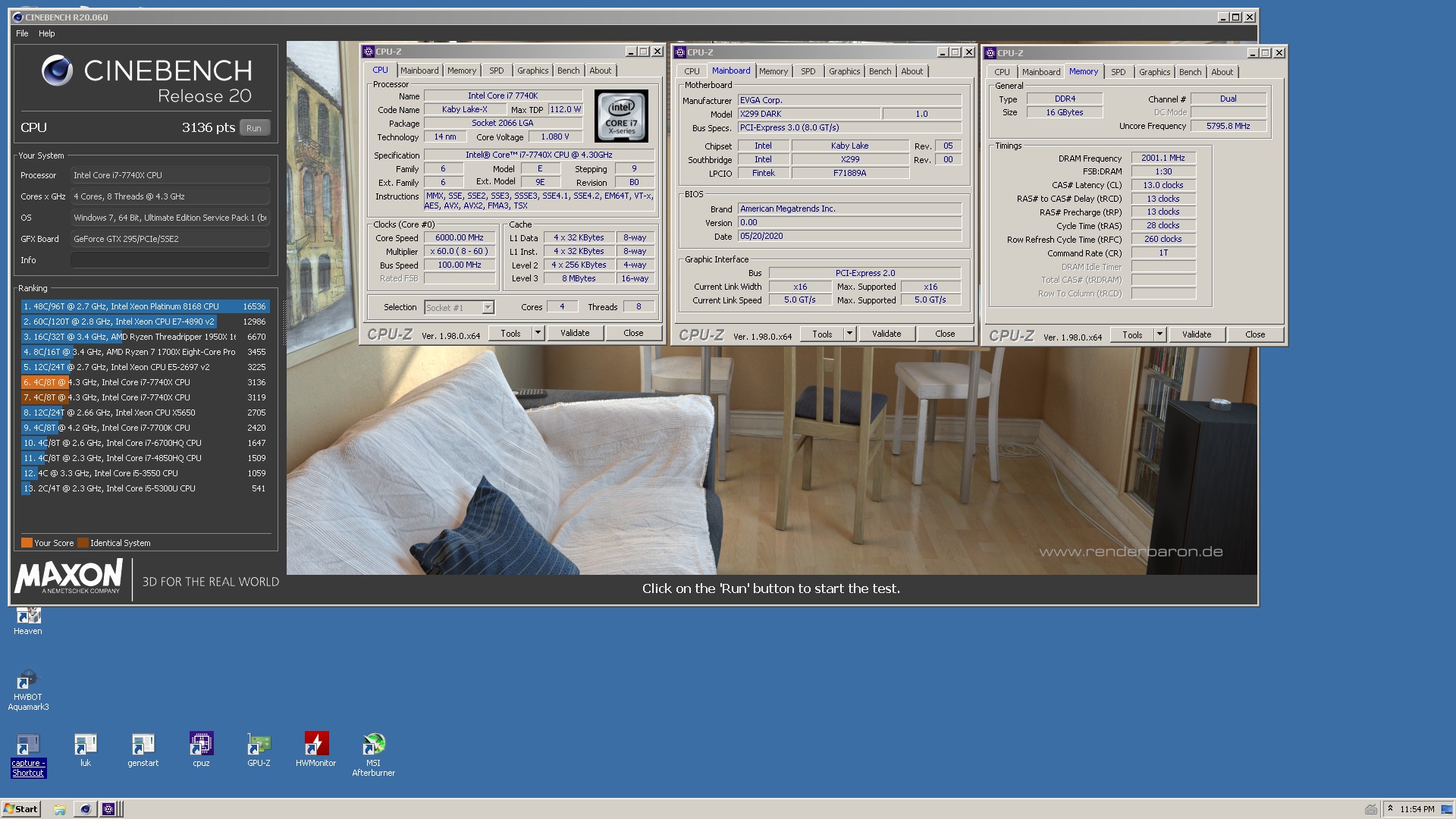Click the Memory CPU-Z window title icon
The width and height of the screenshot is (1456, 819).
click(x=990, y=53)
